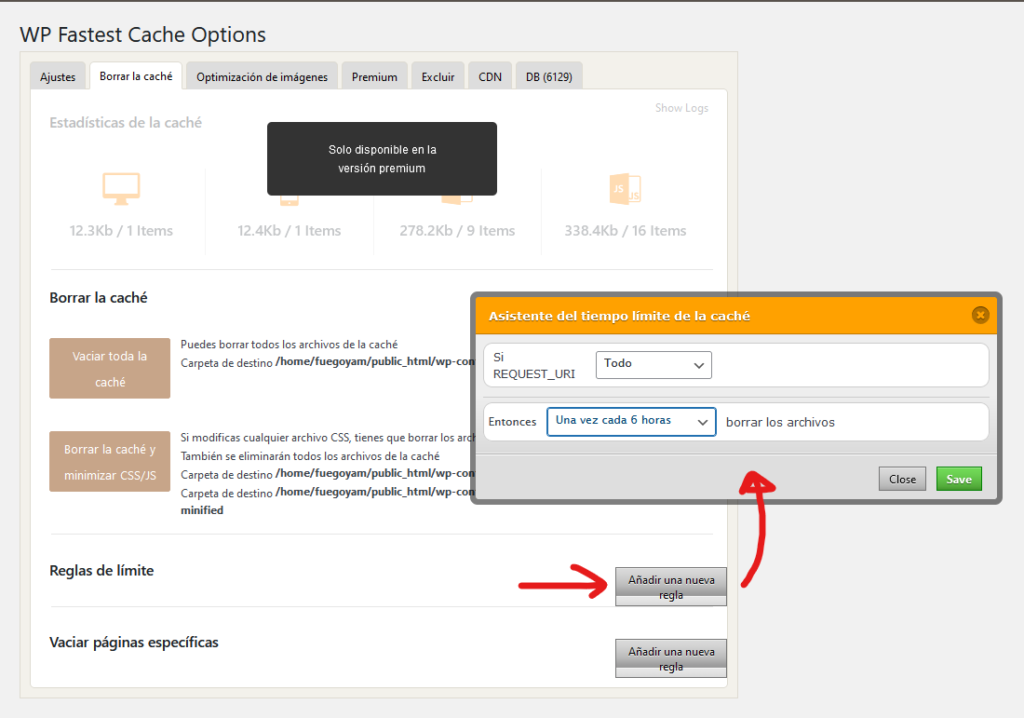
Task: Select the Borrar la caché tab
Action: (x=136, y=77)
